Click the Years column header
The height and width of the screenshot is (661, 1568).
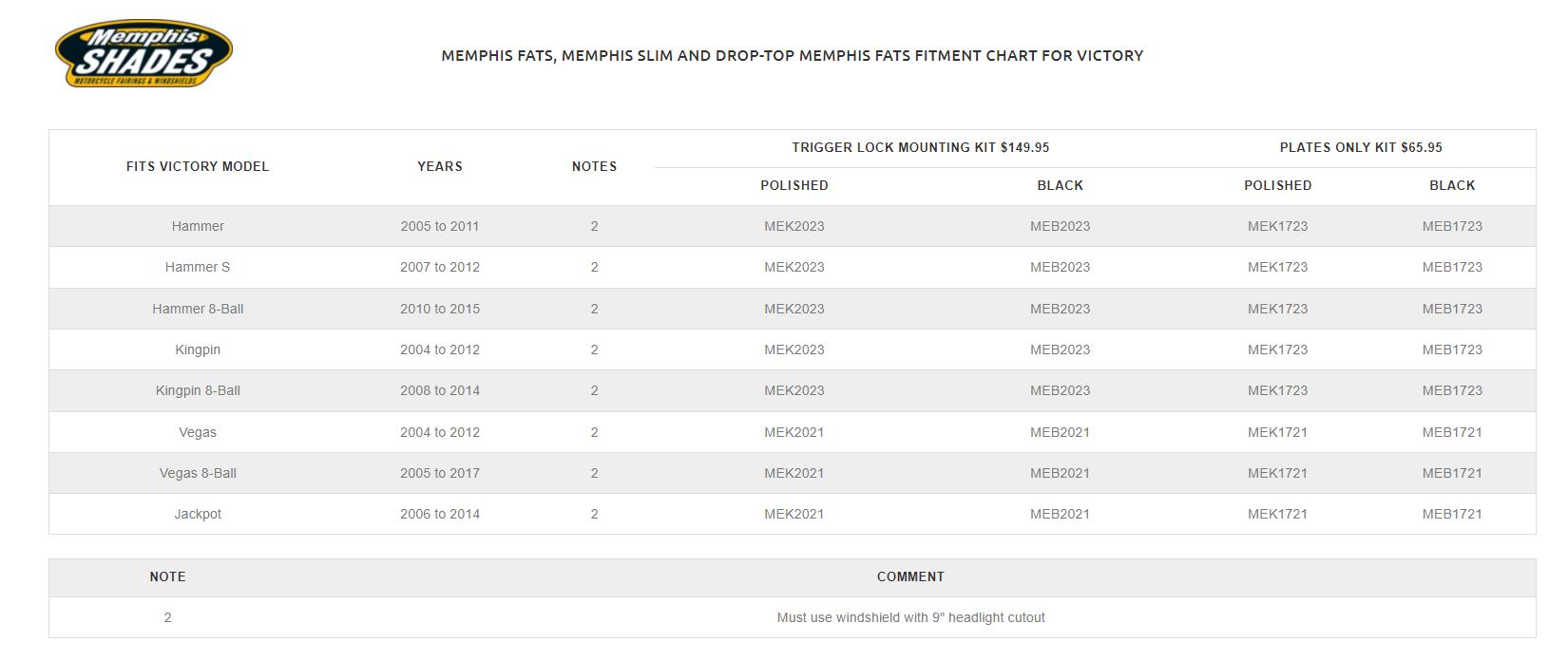[439, 166]
